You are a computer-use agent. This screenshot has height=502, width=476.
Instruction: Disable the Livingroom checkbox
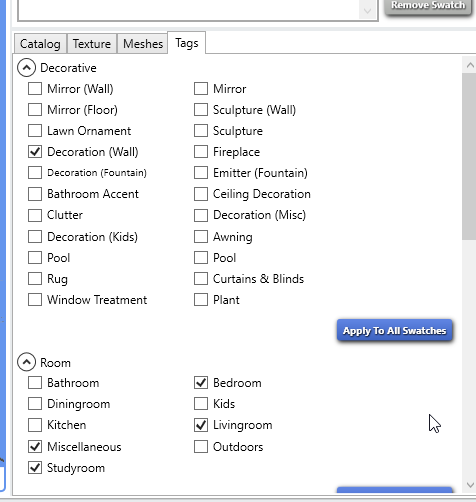click(x=201, y=425)
